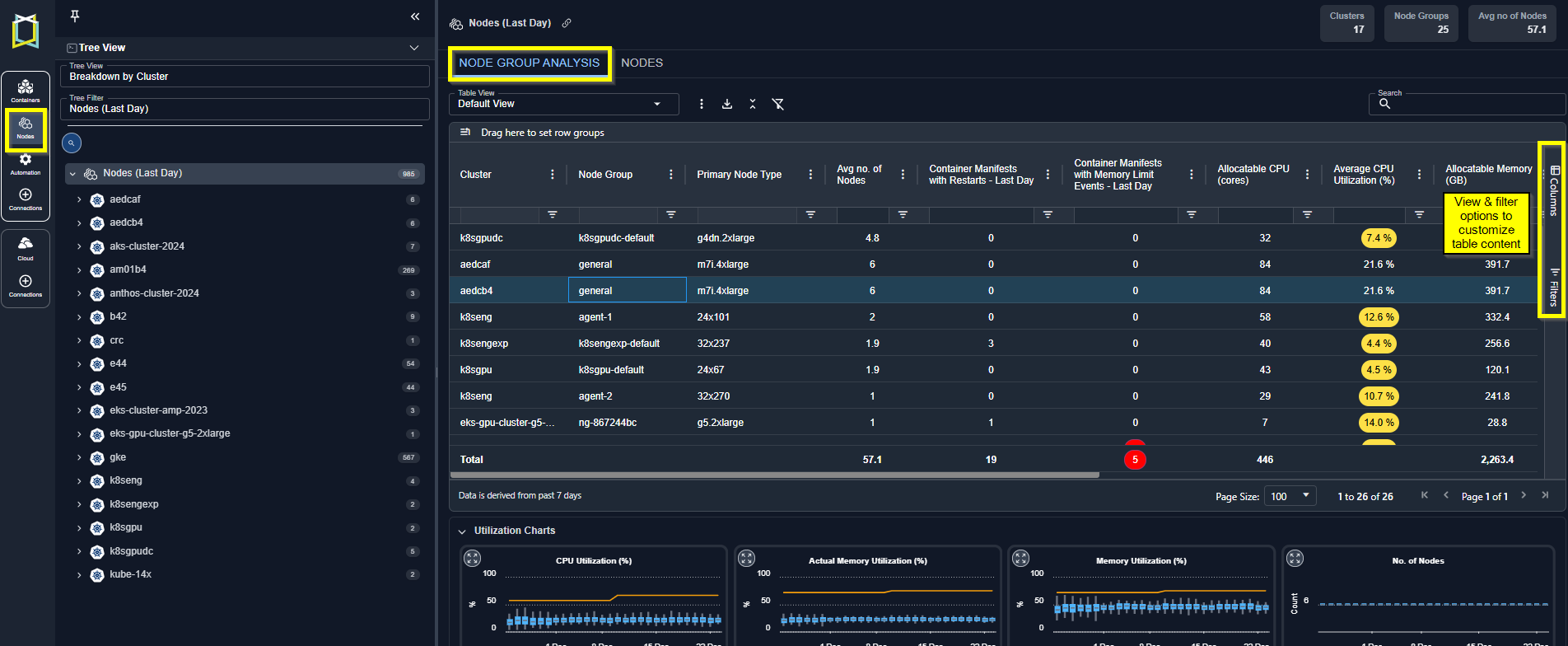Click the Automation gear icon
The width and height of the screenshot is (1568, 646).
click(x=26, y=161)
